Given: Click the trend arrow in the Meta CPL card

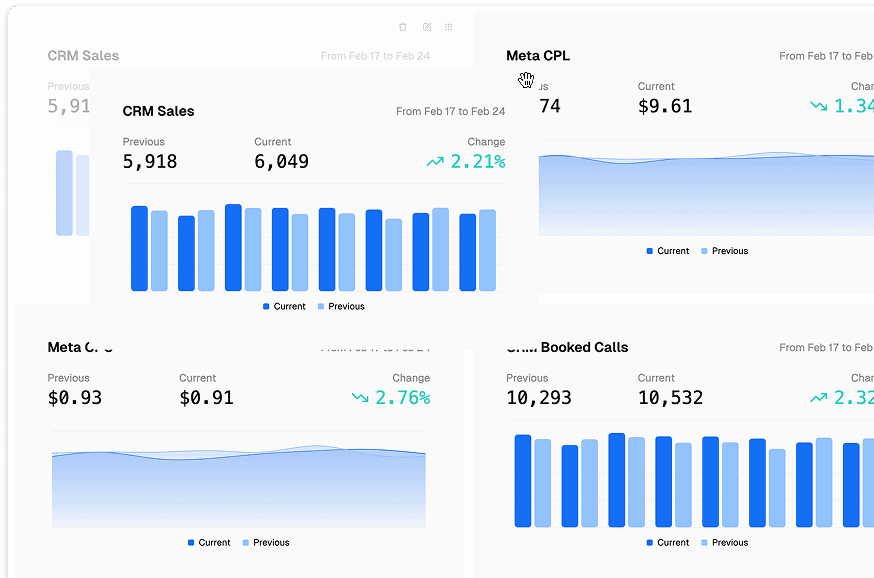Looking at the screenshot, I should coord(819,106).
